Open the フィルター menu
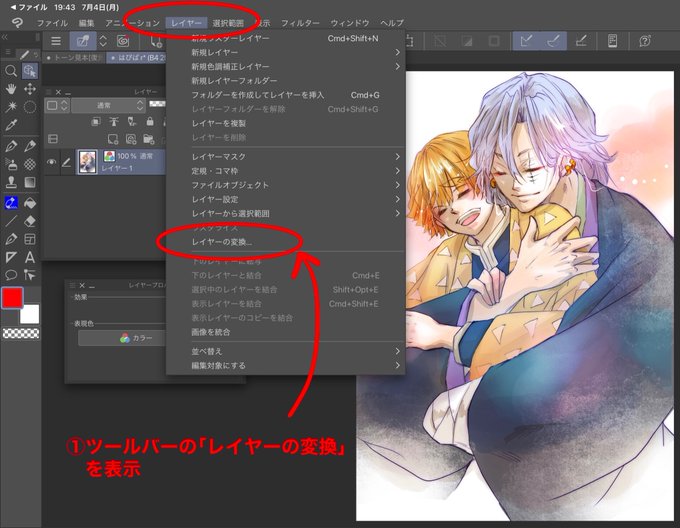 300,23
